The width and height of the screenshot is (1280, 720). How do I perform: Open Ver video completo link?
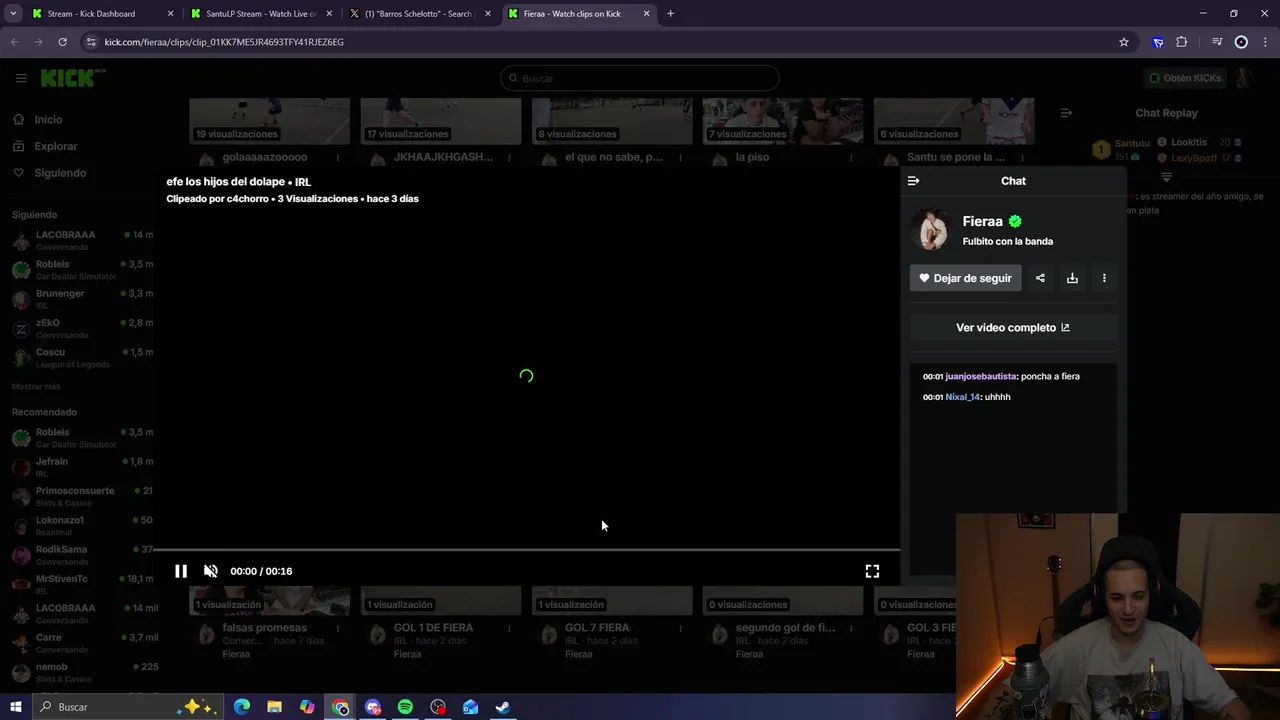[x=1013, y=328]
